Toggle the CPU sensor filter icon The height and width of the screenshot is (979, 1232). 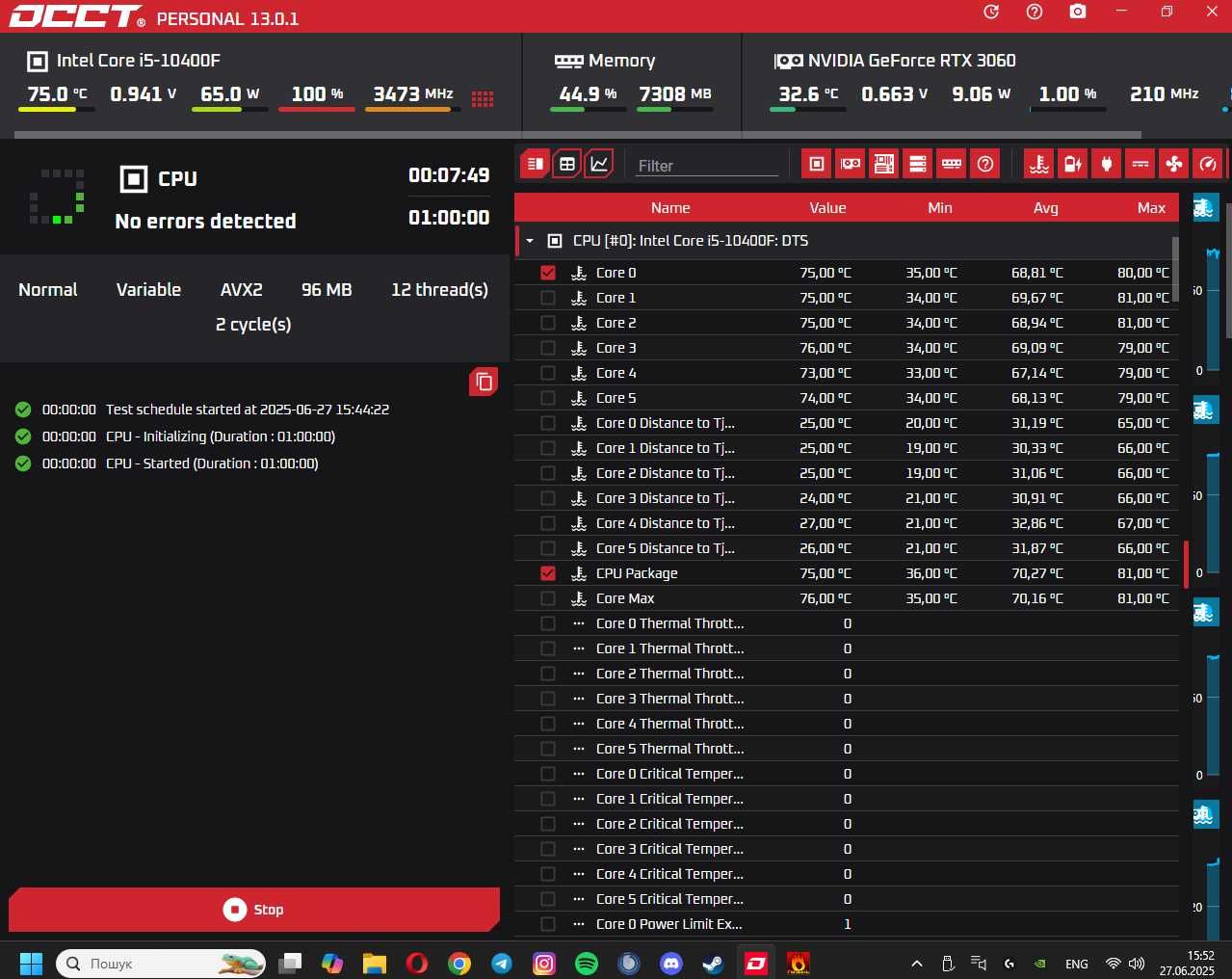click(x=816, y=164)
